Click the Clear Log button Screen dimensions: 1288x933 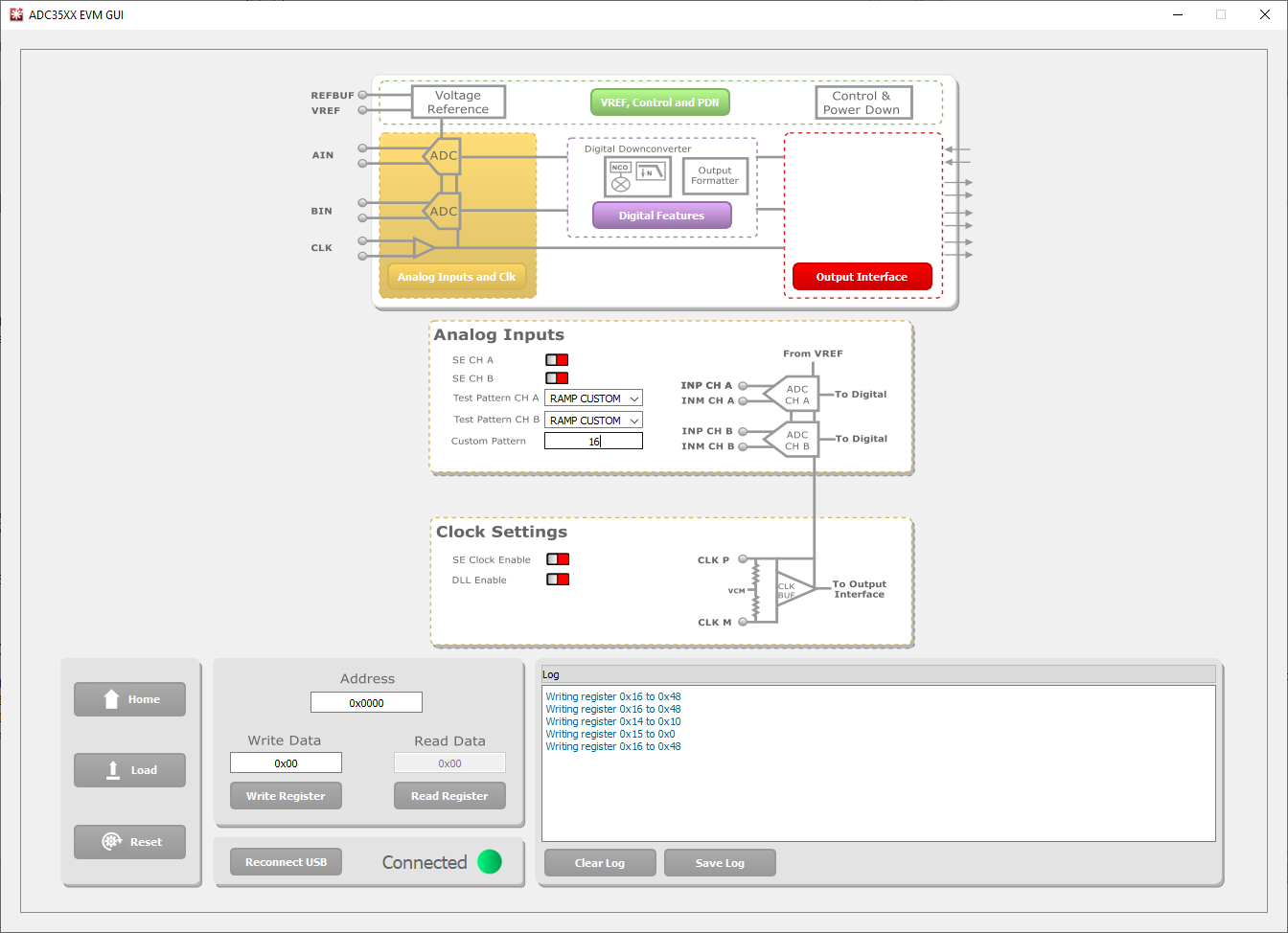(x=600, y=863)
